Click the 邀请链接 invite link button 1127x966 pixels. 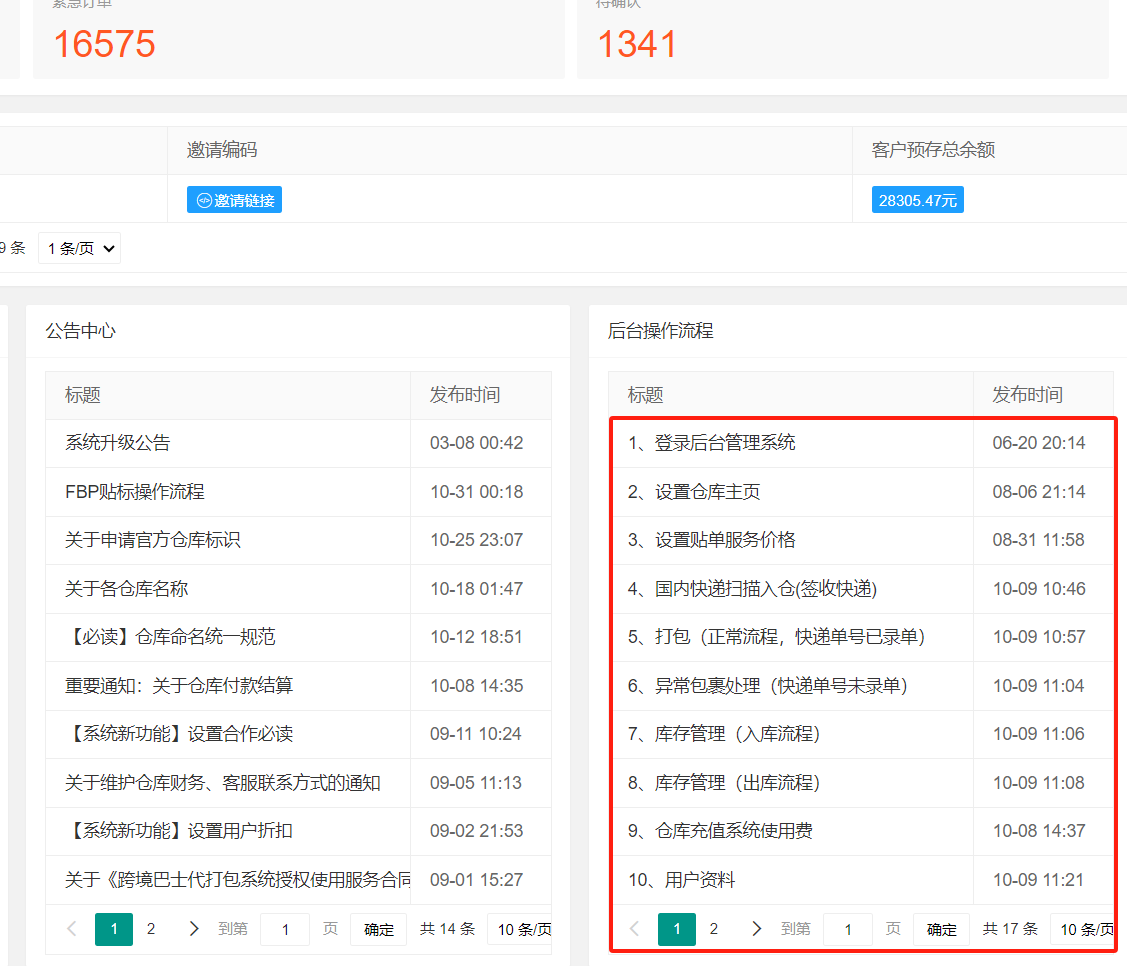tap(234, 200)
